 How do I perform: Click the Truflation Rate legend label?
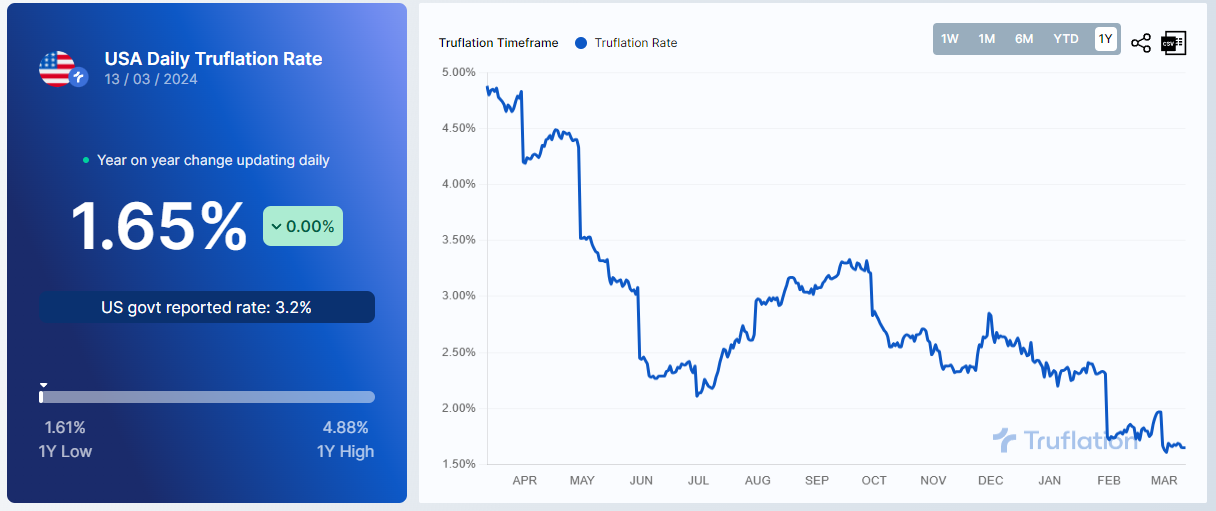635,43
